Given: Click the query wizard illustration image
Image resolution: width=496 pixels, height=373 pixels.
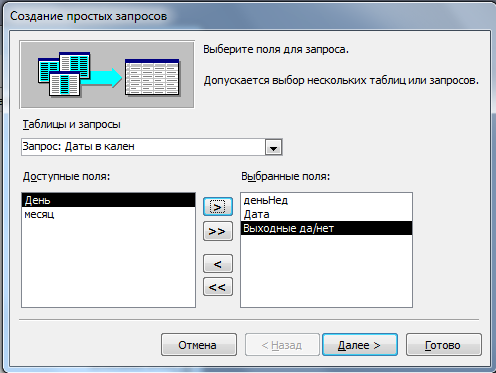Looking at the screenshot, I should pos(107,74).
